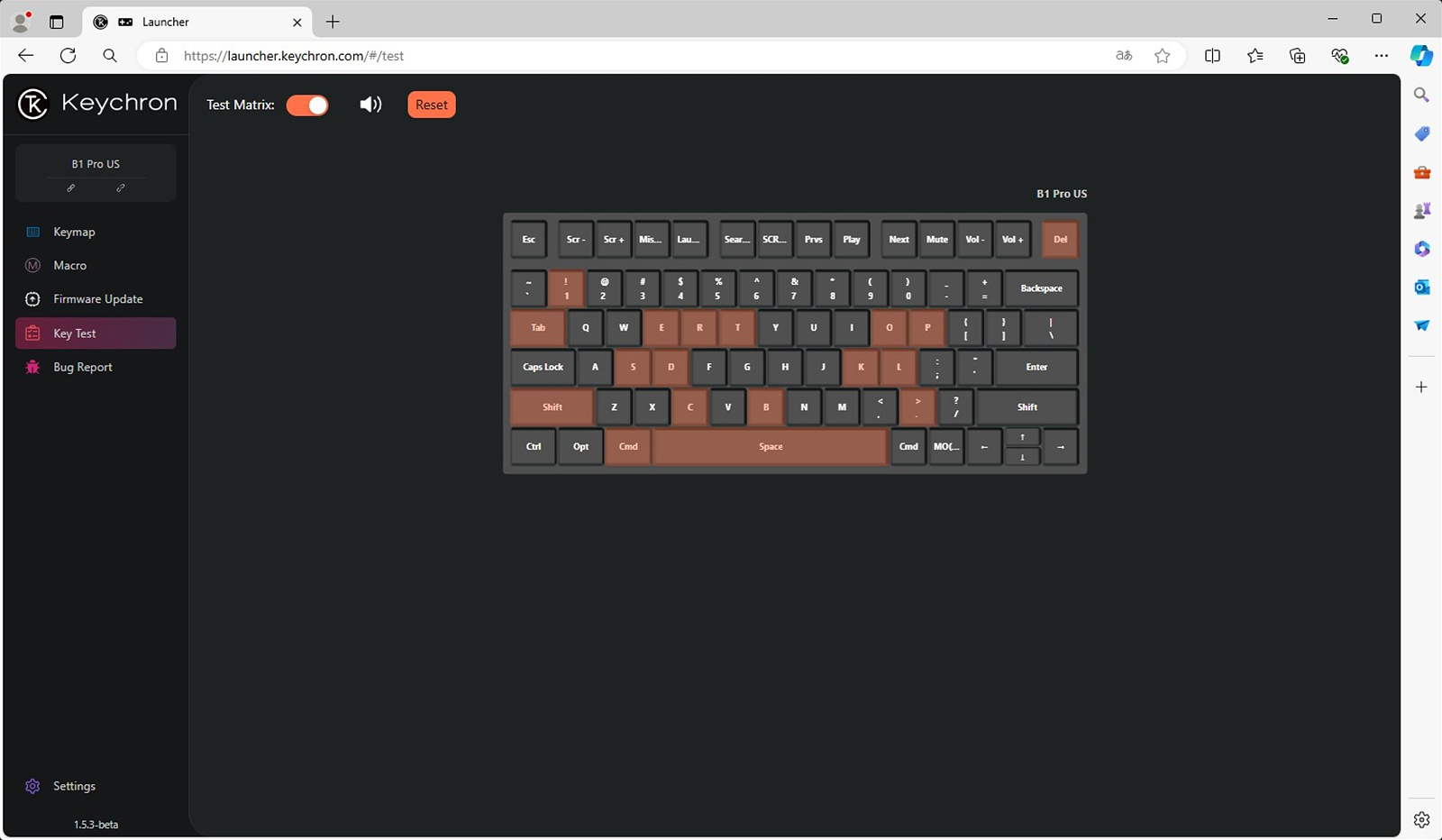Viewport: 1442px width, 840px height.
Task: Open the sidebar Tools briefcase icon
Action: coord(1421,172)
